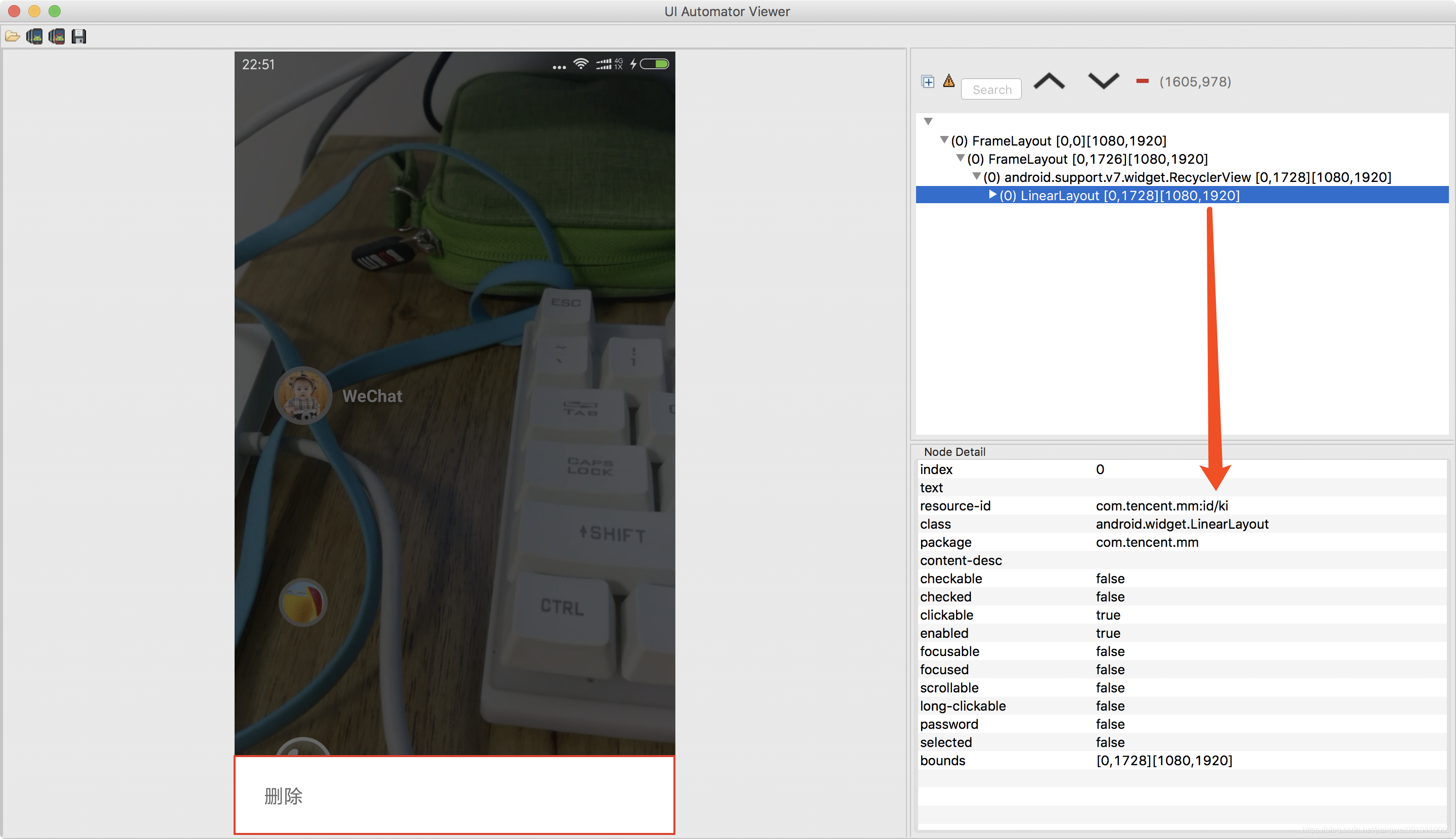
Task: Expand the selected LinearLayout node arrow
Action: click(992, 195)
